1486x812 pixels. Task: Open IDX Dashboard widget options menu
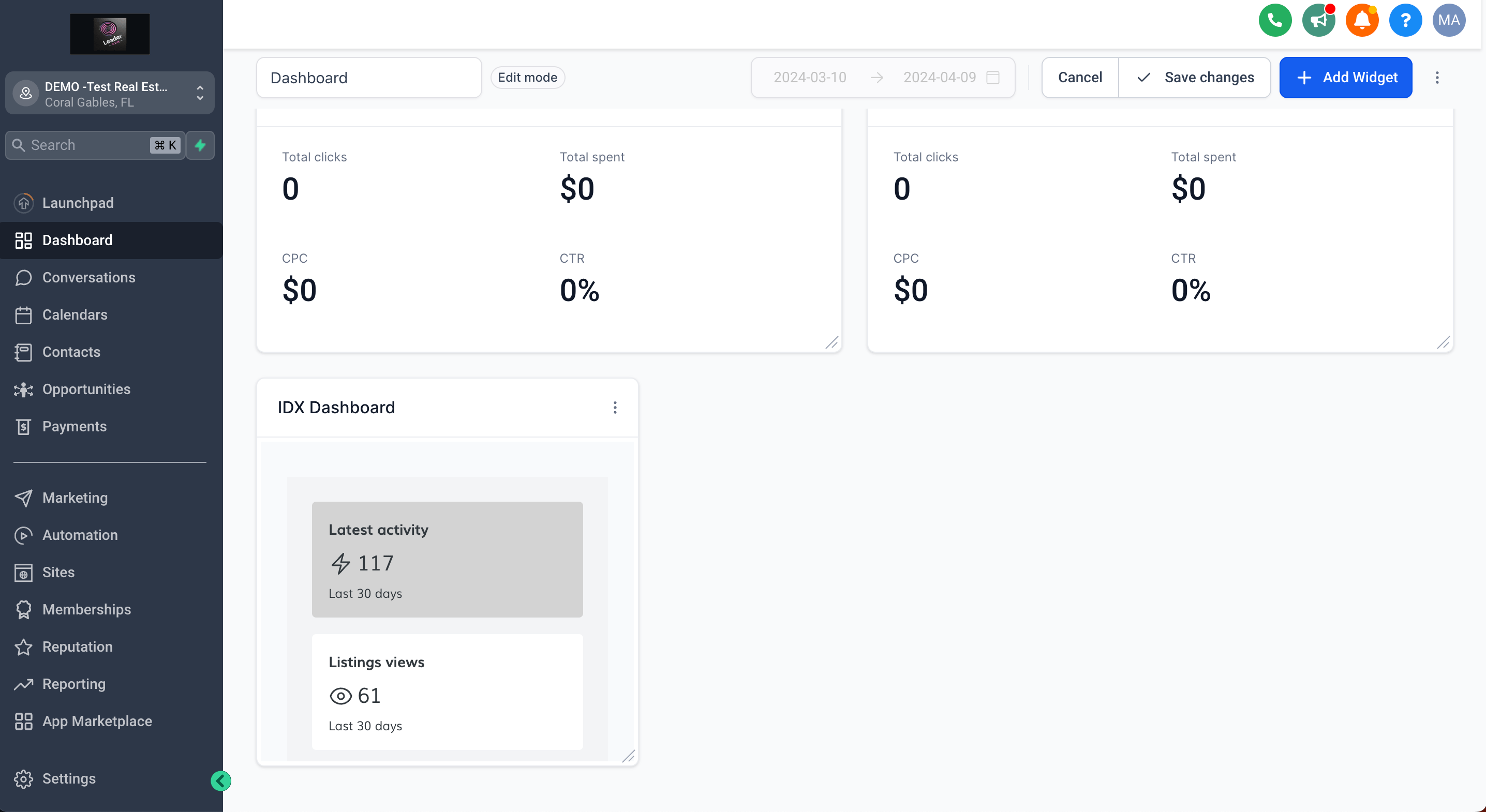click(615, 408)
